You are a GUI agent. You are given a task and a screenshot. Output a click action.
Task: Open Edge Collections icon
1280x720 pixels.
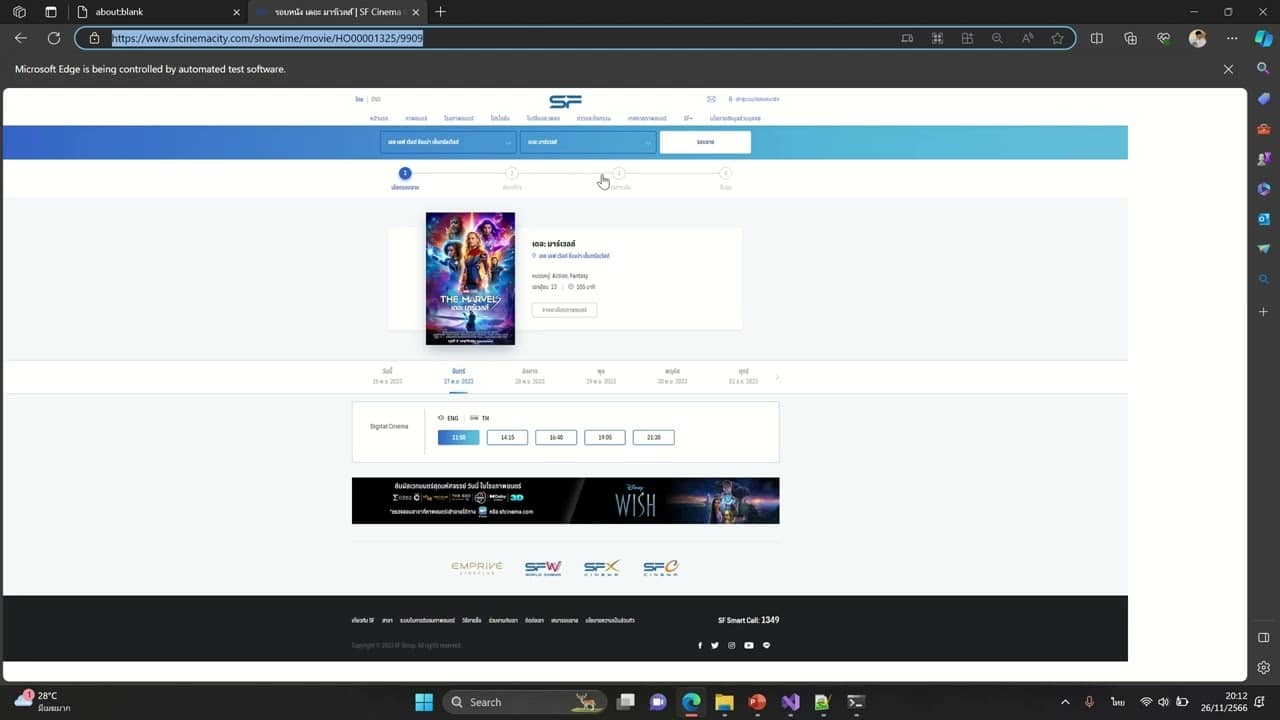pos(1130,38)
